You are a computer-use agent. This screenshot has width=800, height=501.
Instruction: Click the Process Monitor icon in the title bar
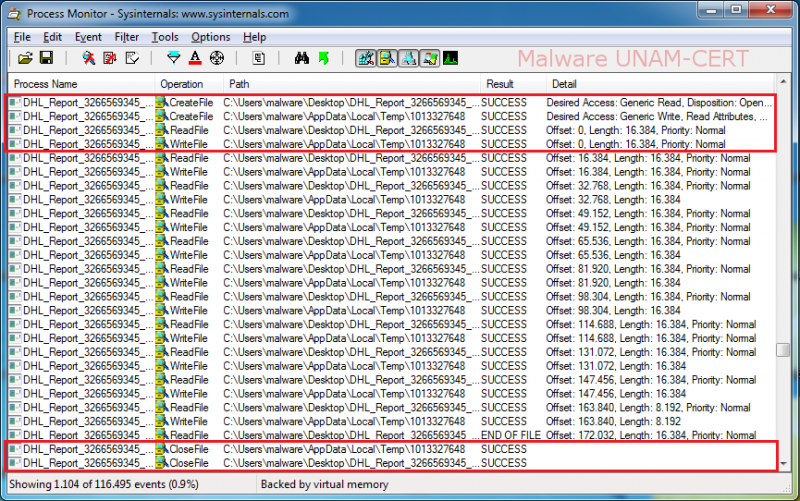pyautogui.click(x=15, y=14)
